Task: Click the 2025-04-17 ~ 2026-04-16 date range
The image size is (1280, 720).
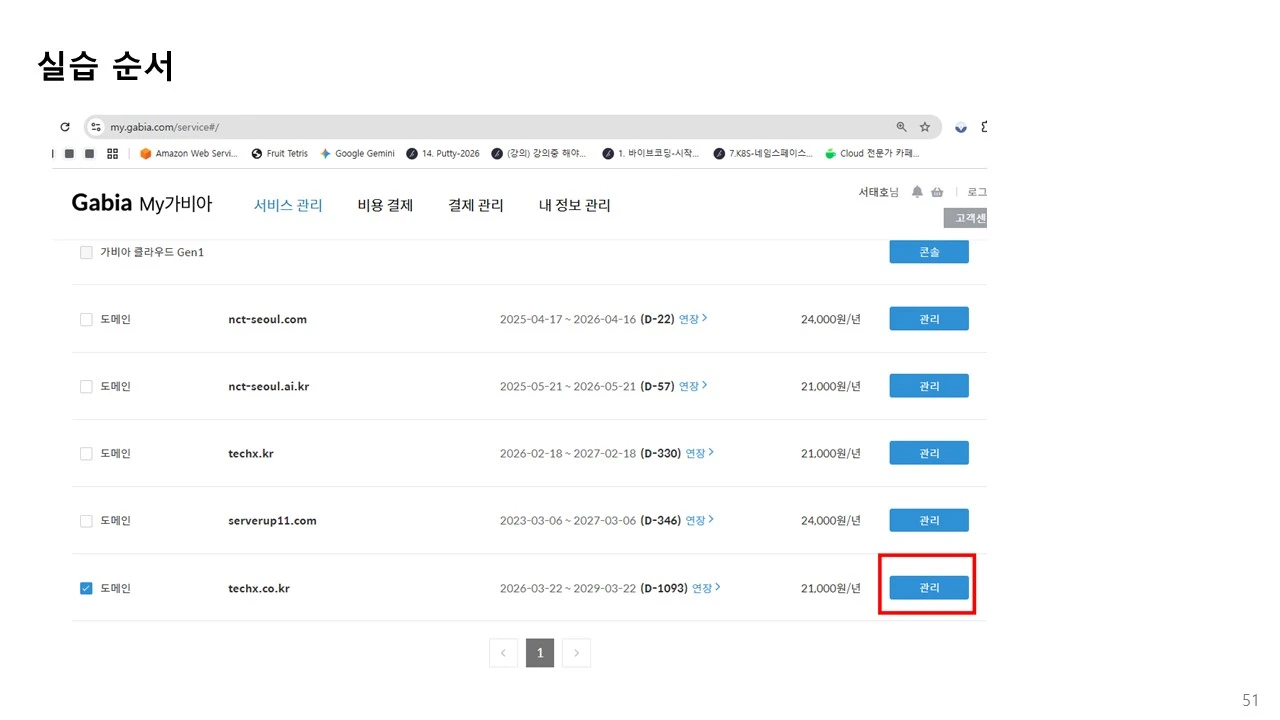Action: (568, 319)
